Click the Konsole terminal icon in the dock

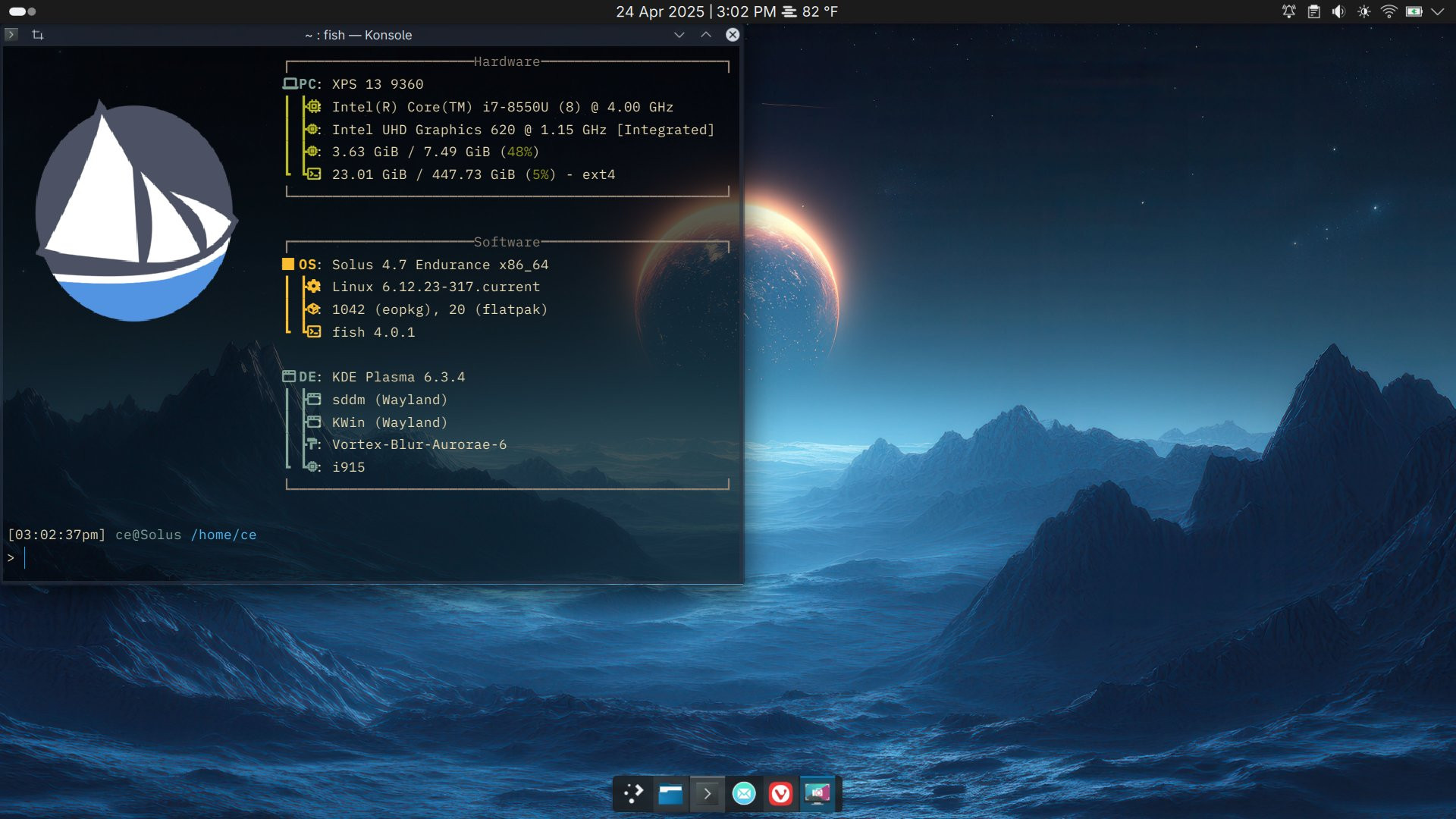coord(708,794)
